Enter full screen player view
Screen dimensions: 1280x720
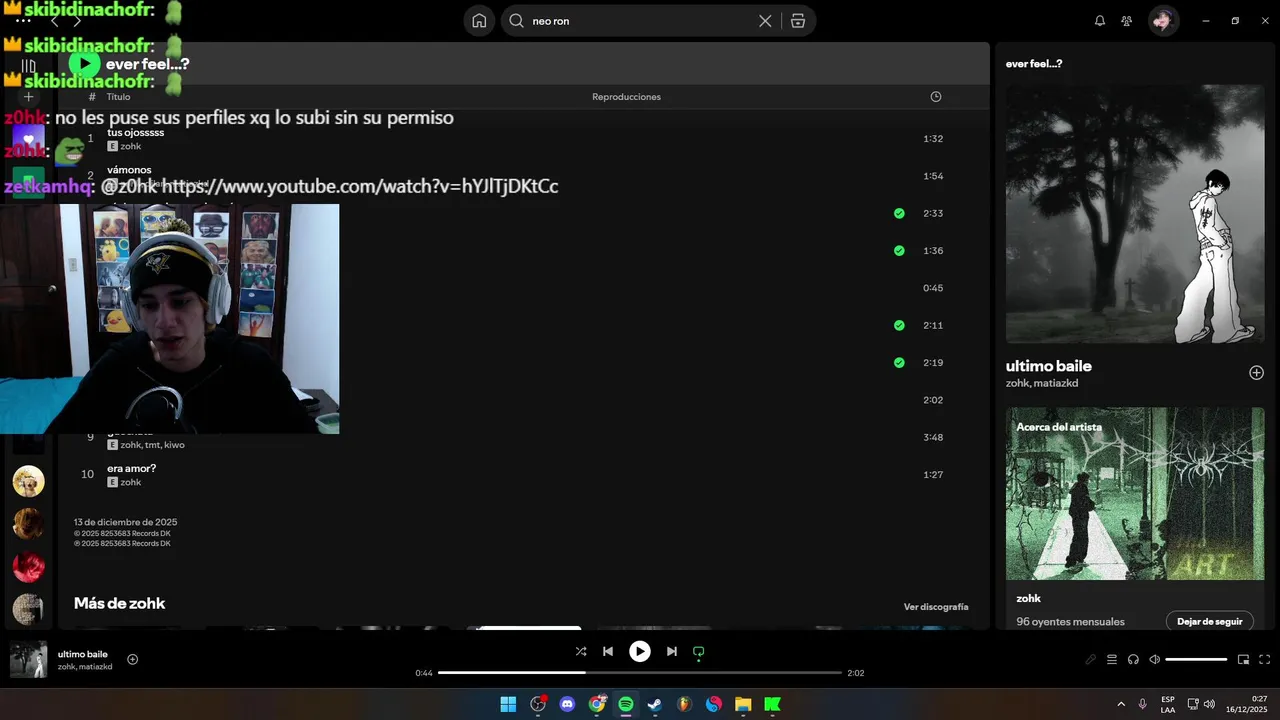1265,659
